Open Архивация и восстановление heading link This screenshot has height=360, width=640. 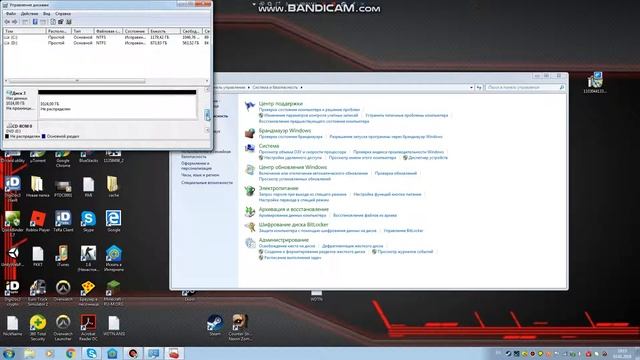point(293,209)
